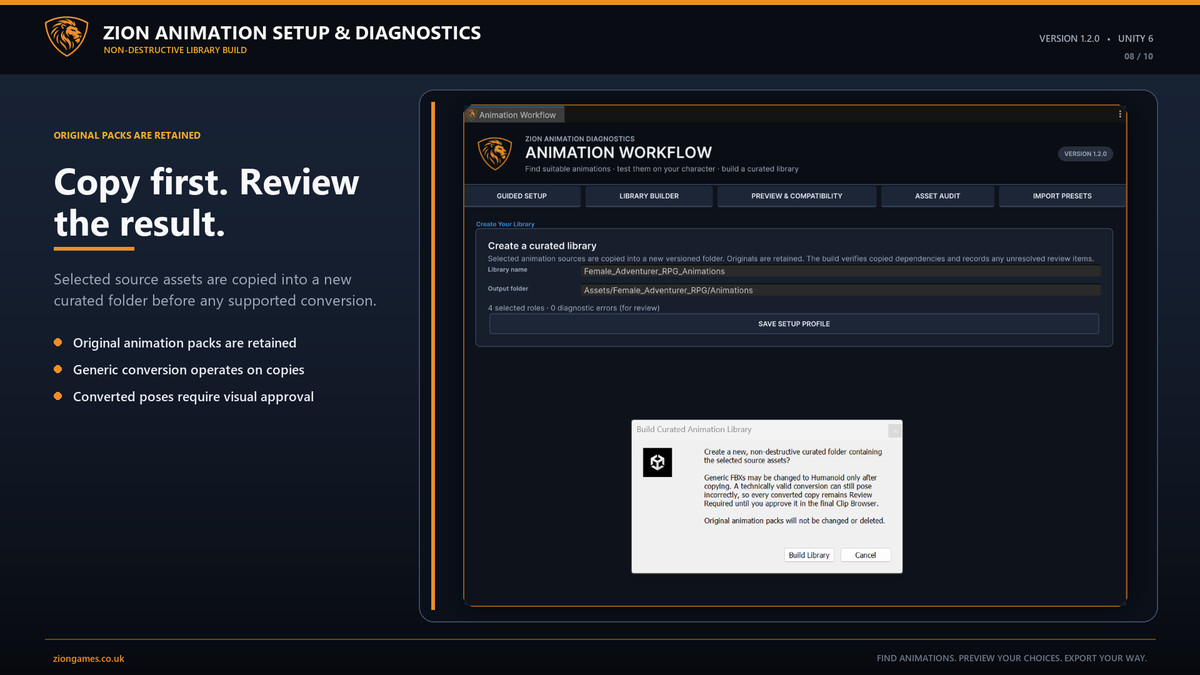
Task: Click the small icon on the Animation Workflow tab
Action: (x=472, y=115)
